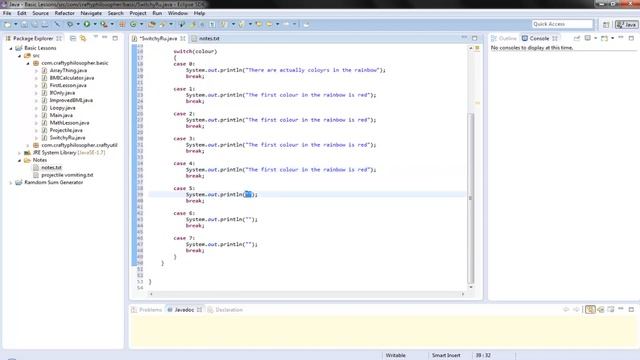The image size is (640, 360).
Task: Open the Open Console dropdown arrow
Action: tap(613, 38)
